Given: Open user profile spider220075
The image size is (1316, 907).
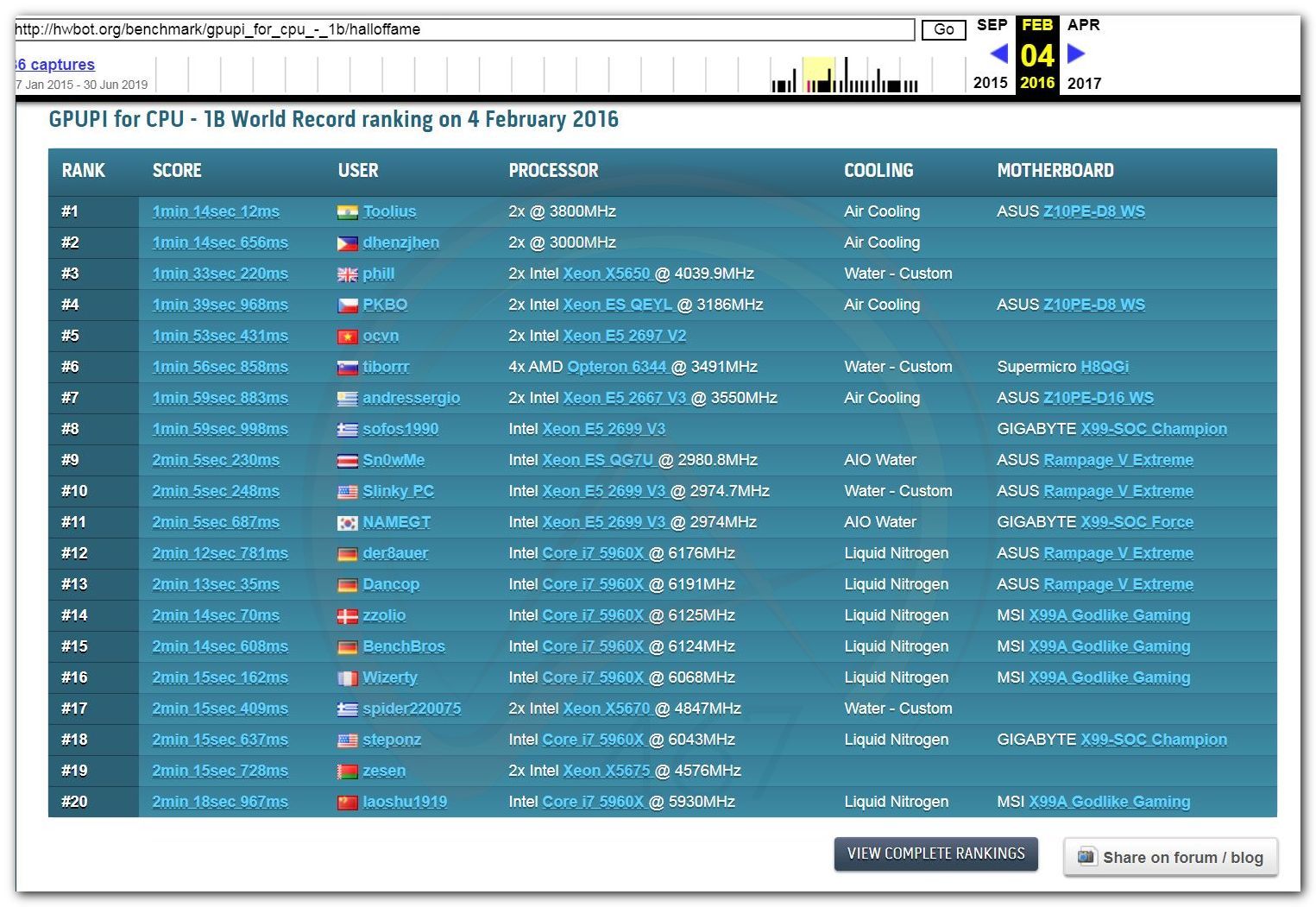Looking at the screenshot, I should pyautogui.click(x=412, y=709).
